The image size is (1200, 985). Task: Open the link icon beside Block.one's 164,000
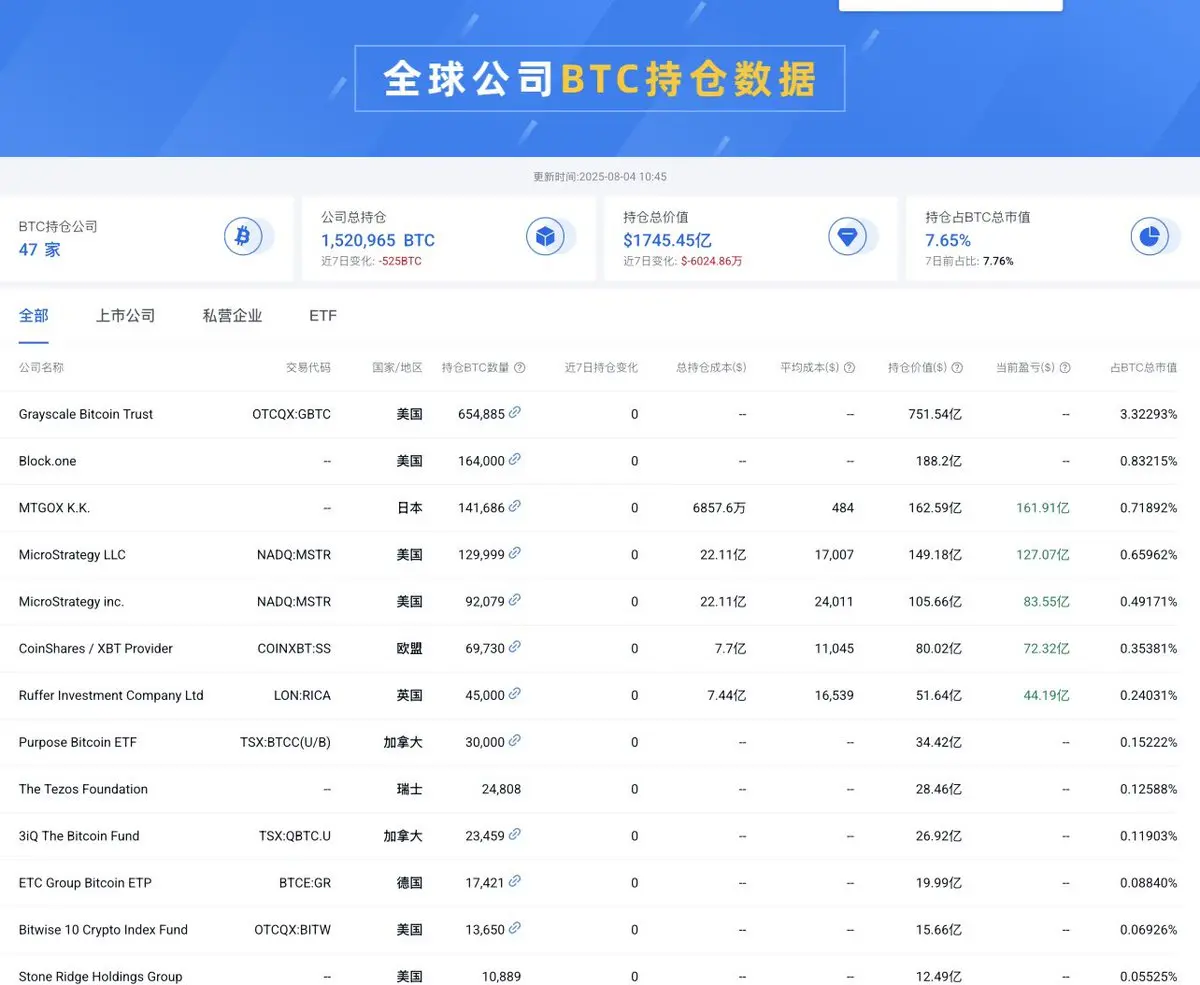[515, 459]
